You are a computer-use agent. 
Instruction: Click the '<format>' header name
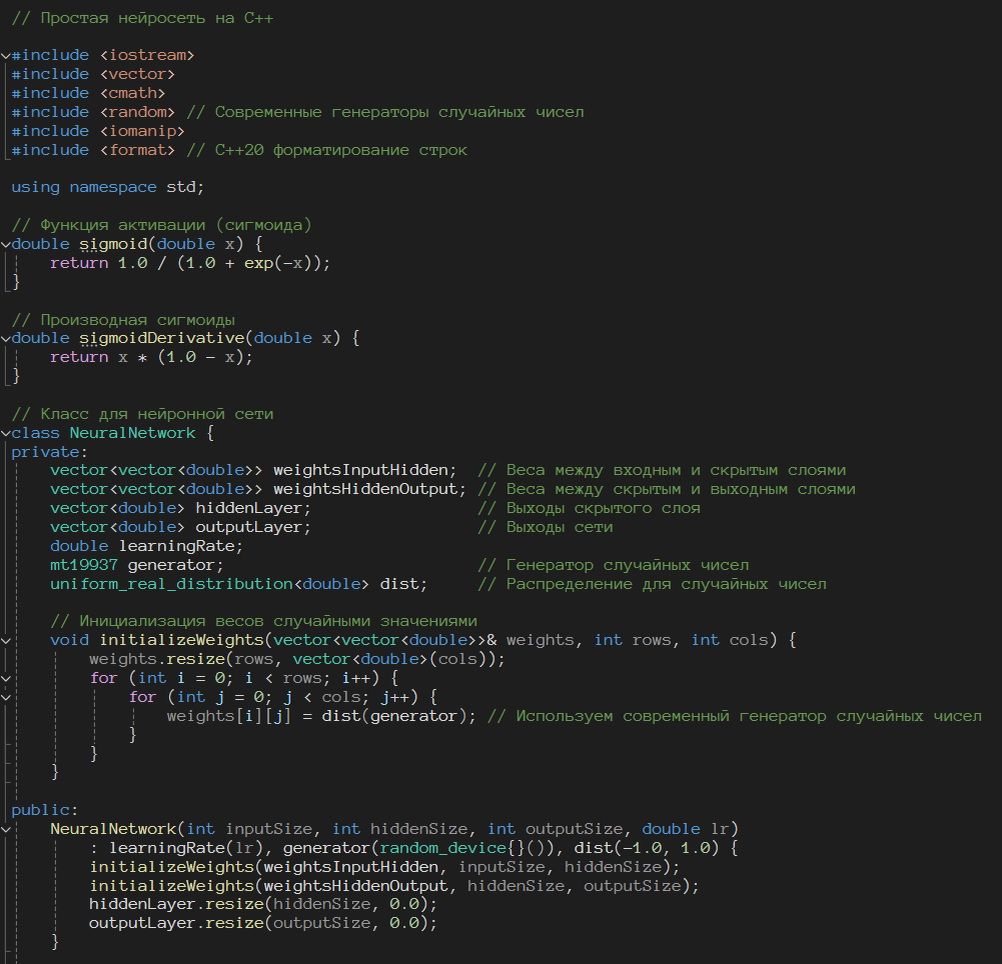pos(137,150)
